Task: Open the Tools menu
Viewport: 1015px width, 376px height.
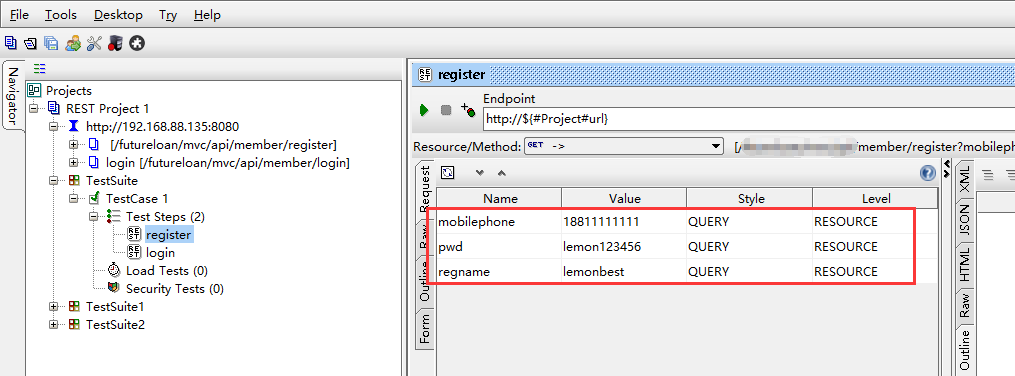Action: pos(61,14)
